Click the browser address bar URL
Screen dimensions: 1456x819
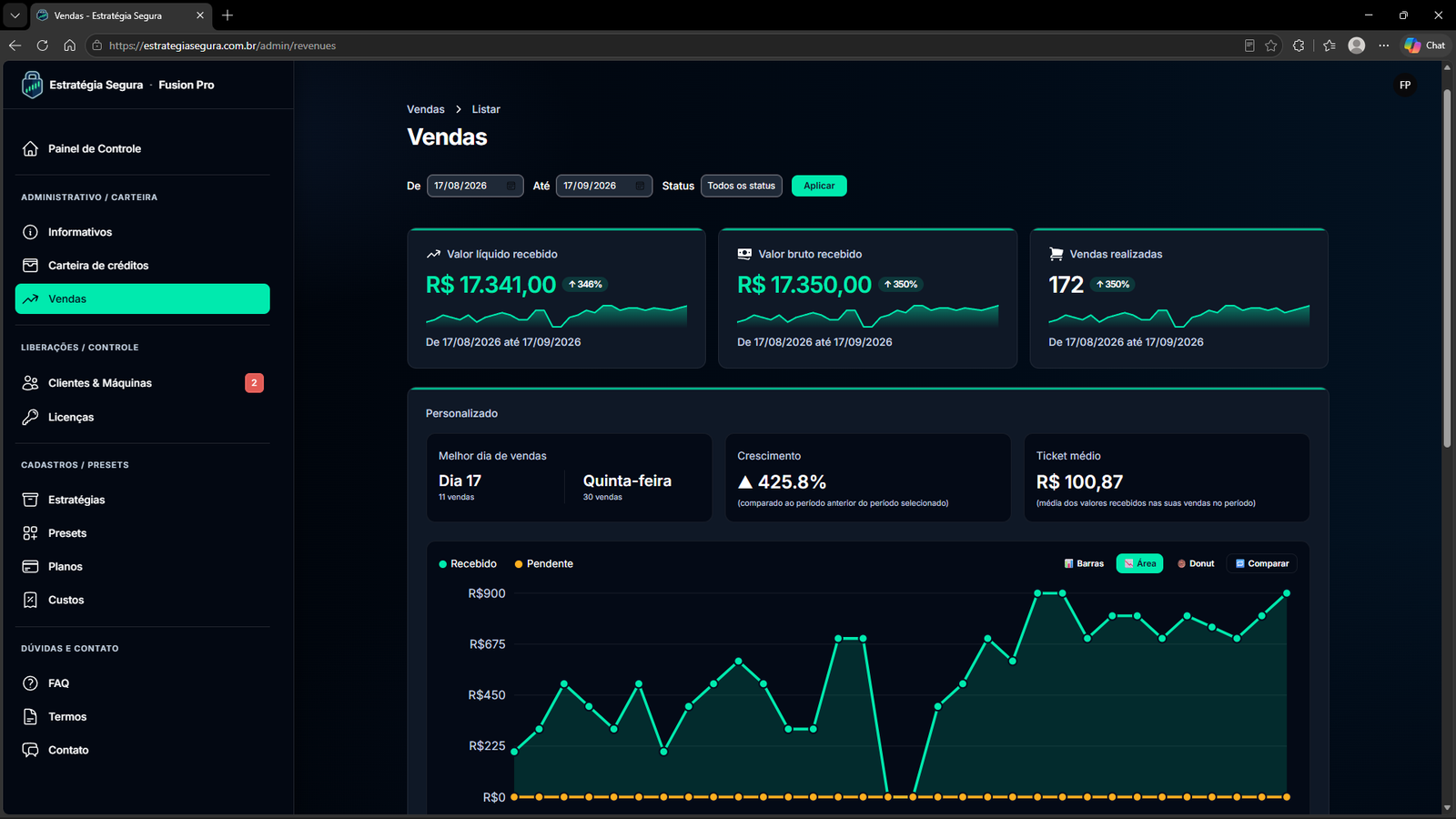(222, 45)
